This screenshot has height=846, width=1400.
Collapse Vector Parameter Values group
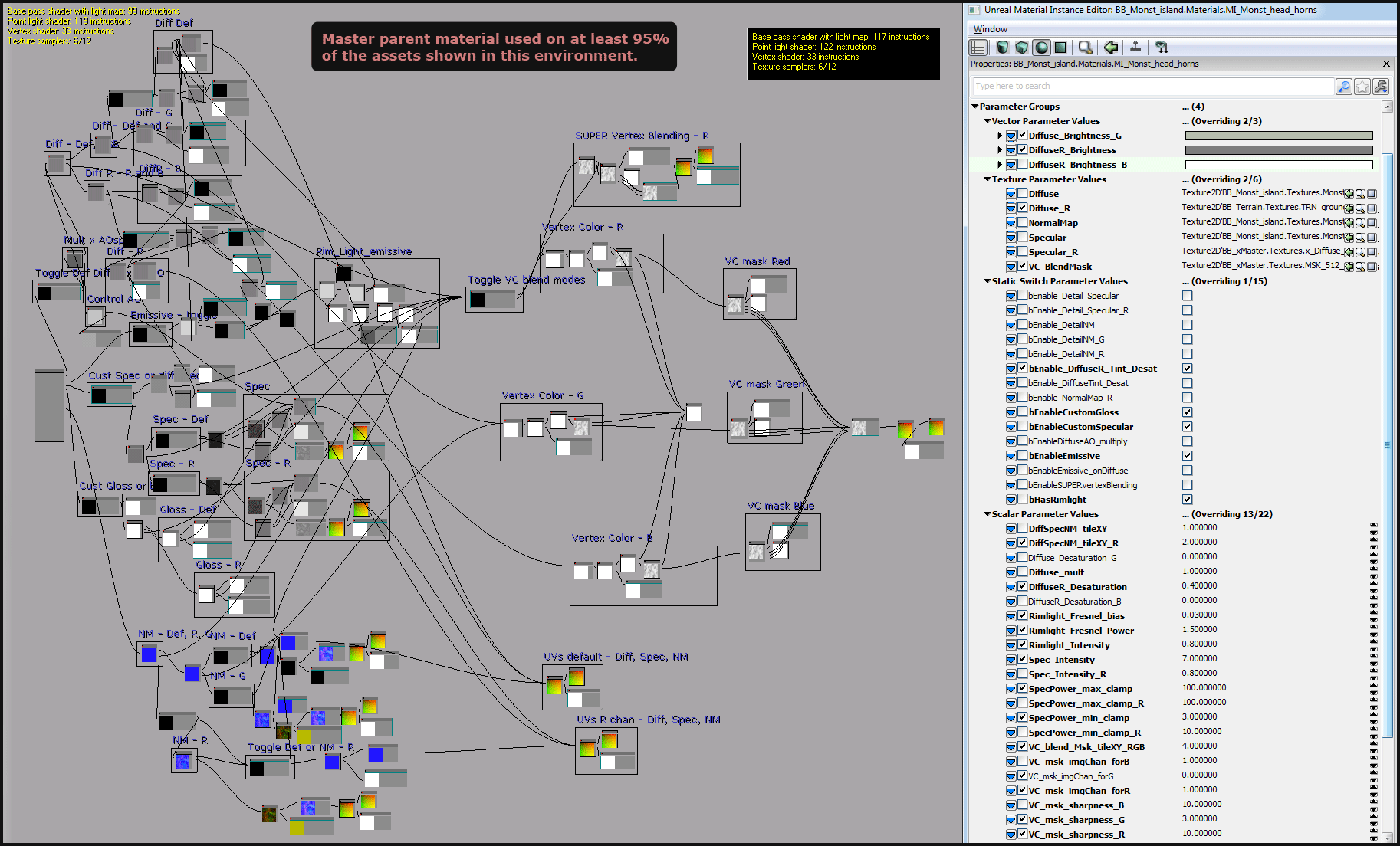tap(988, 121)
